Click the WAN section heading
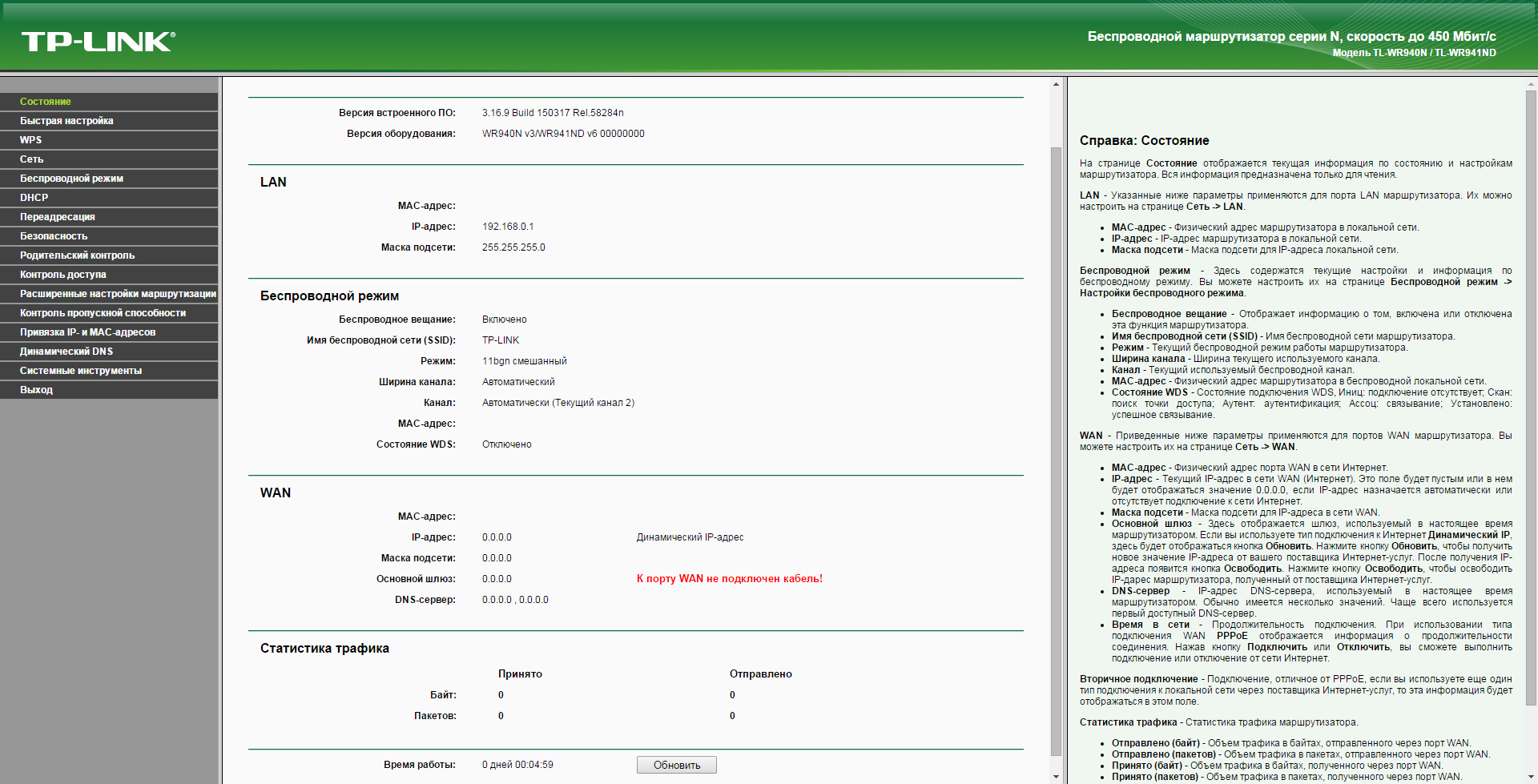Screen dimensions: 1538x784 coord(276,493)
